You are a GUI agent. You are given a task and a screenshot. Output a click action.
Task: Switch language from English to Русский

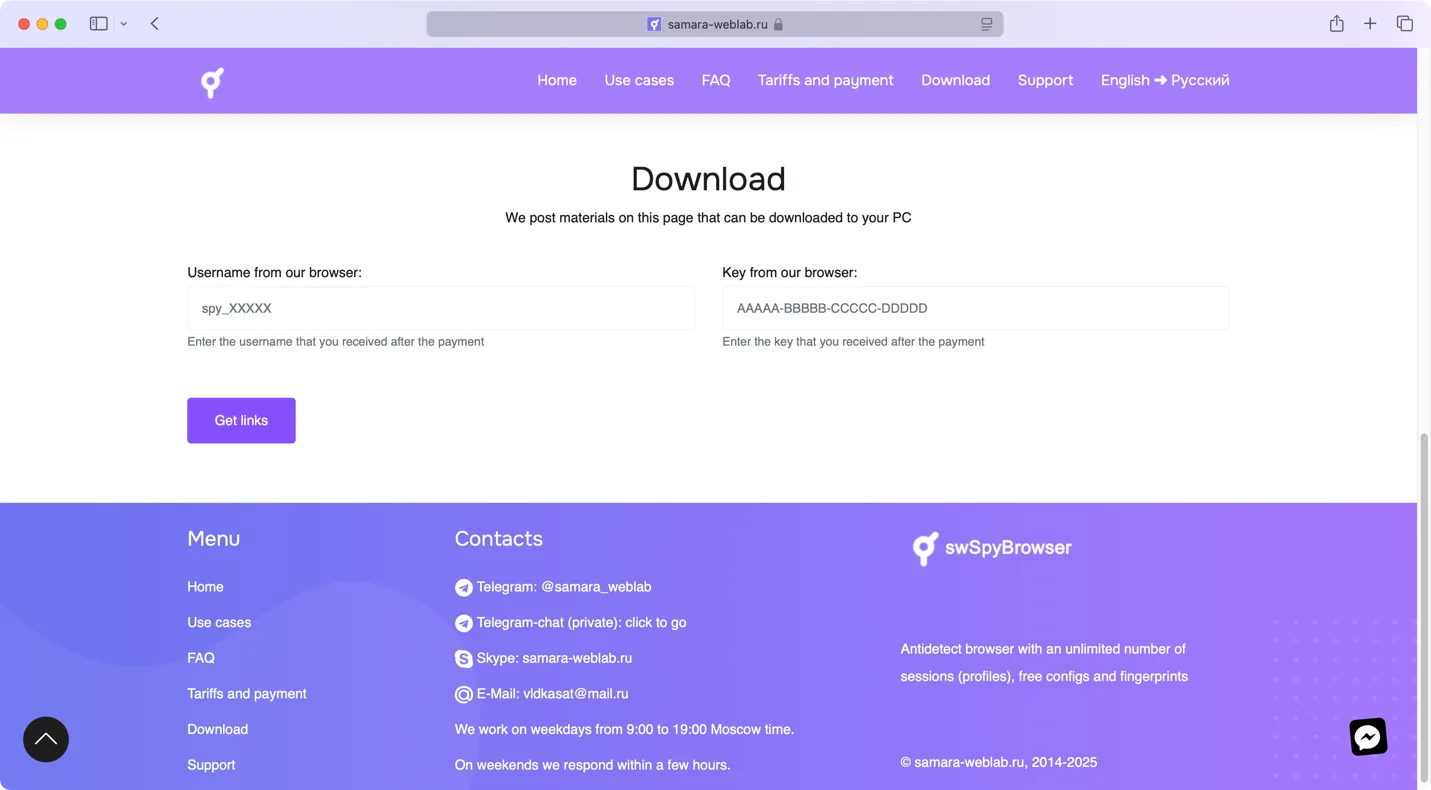coord(1165,80)
